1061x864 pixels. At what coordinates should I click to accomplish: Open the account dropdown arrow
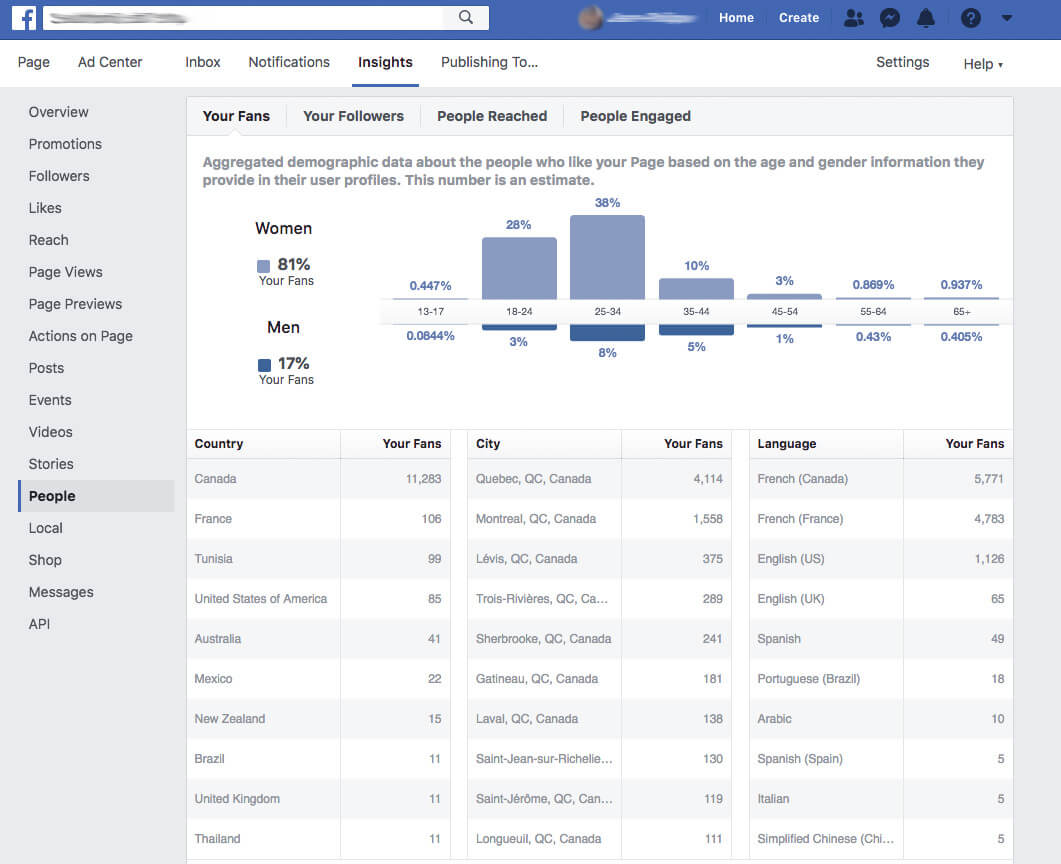click(1007, 18)
